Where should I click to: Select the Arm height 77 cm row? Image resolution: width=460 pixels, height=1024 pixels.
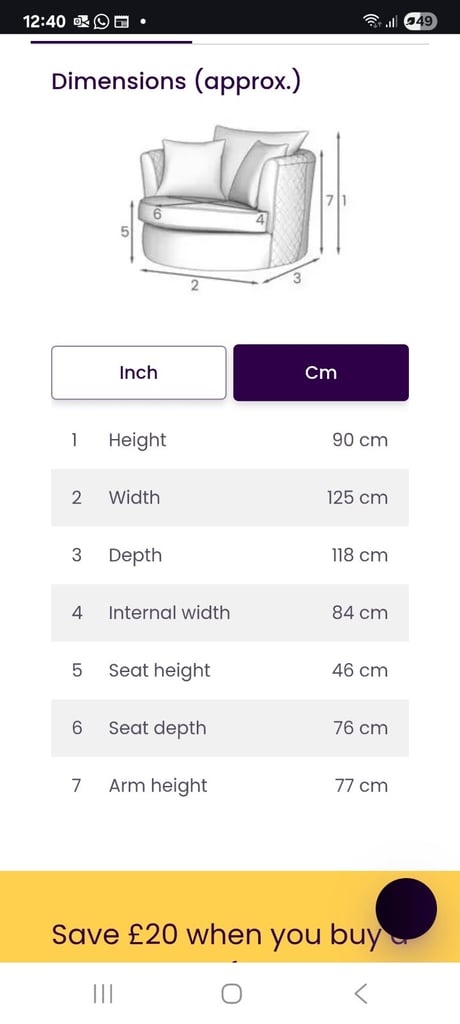click(x=230, y=785)
